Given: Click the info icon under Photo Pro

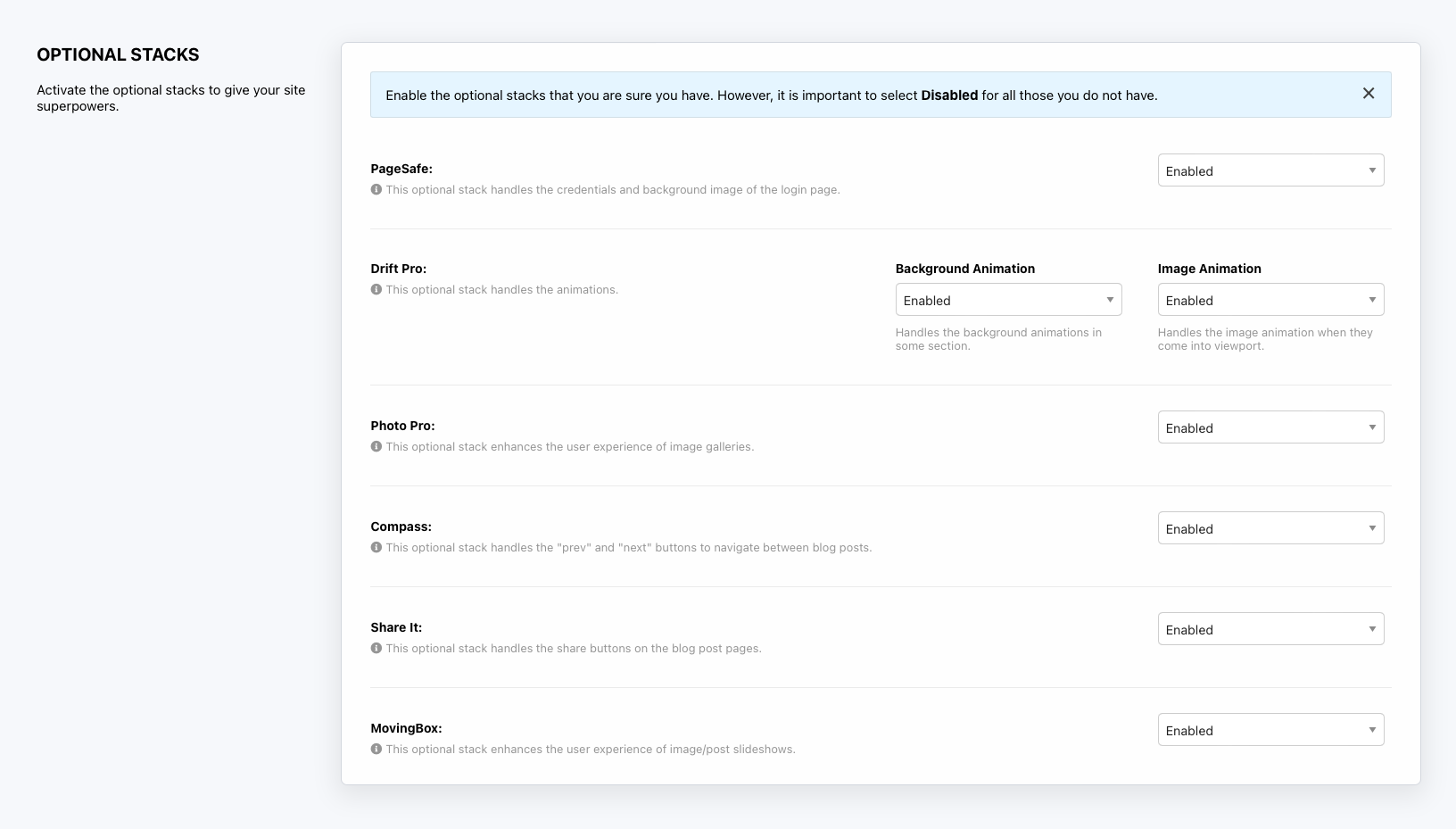Looking at the screenshot, I should point(376,446).
